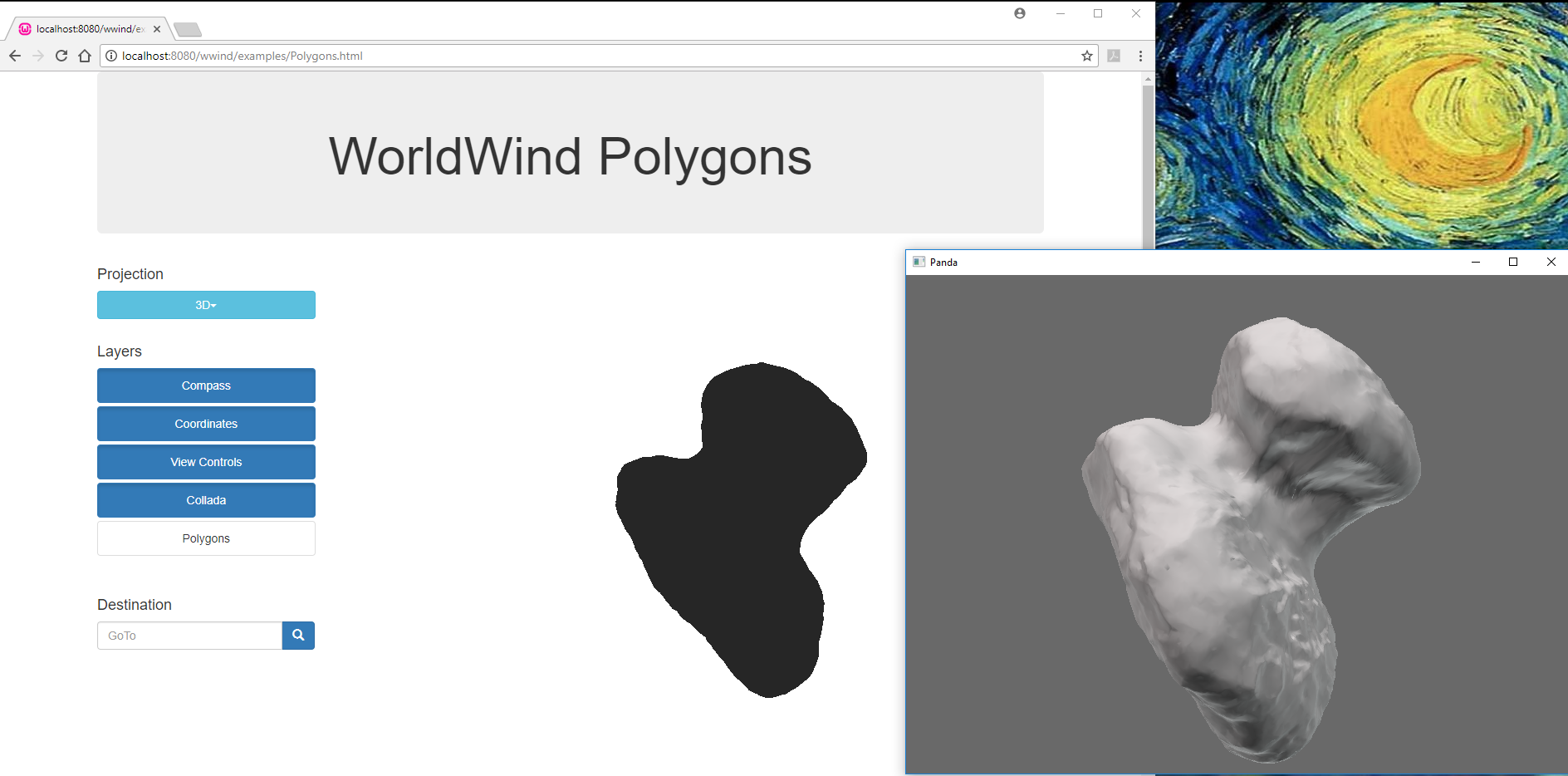Click the browser reload page icon
The image size is (1568, 776).
tap(61, 56)
